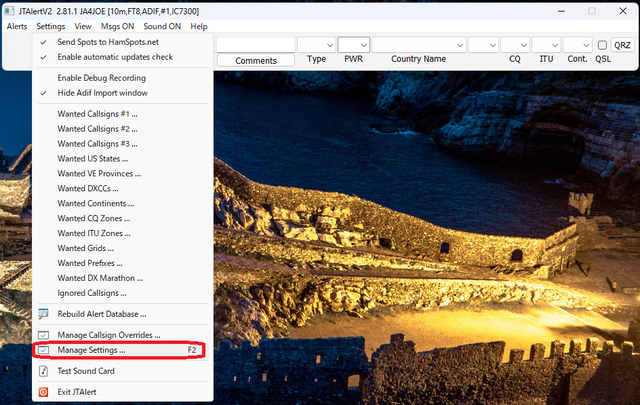Screen dimensions: 640x405
Task: Click the QRZ lookup button
Action: coord(622,45)
